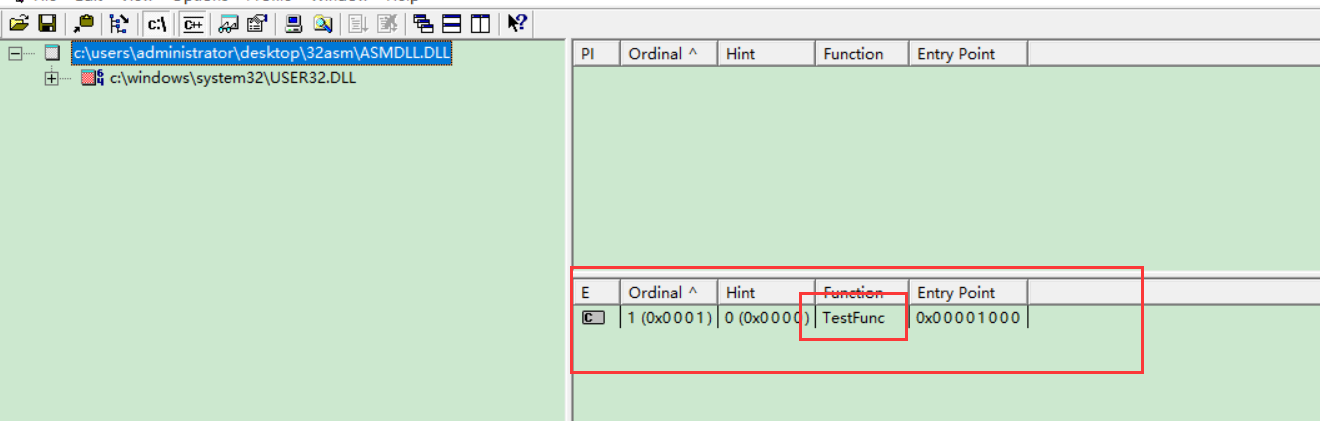
Task: Expand the USER32.DLL tree node
Action: (x=52, y=78)
